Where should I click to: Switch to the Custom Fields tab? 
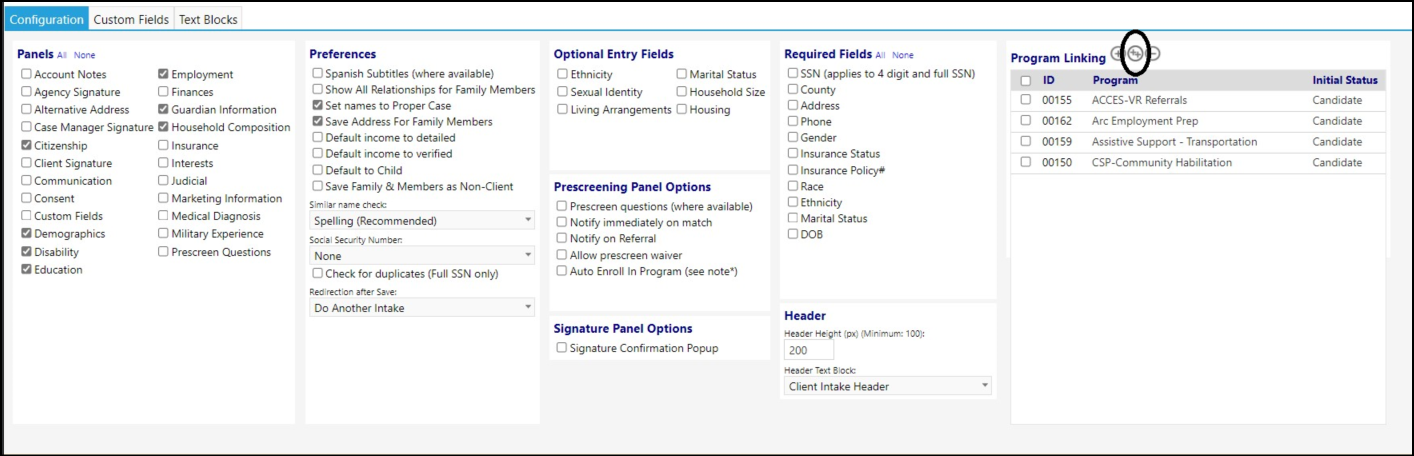[x=131, y=19]
